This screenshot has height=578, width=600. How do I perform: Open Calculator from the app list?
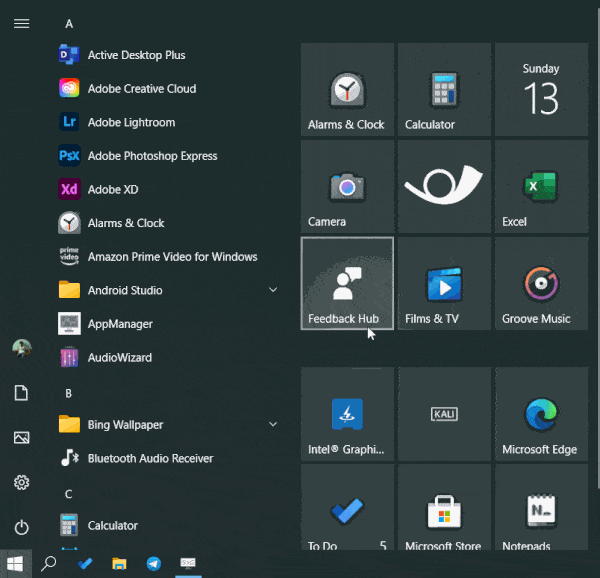[168, 526]
